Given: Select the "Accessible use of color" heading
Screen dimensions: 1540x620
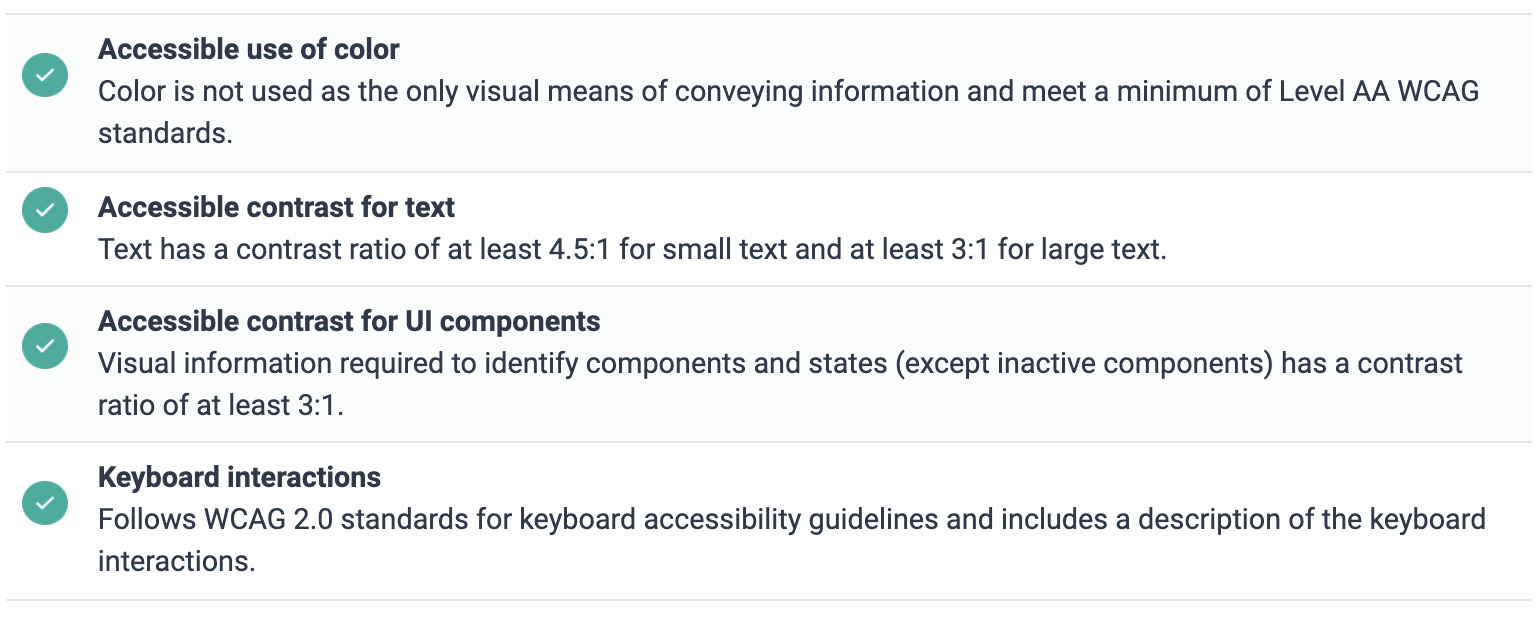Looking at the screenshot, I should point(249,49).
